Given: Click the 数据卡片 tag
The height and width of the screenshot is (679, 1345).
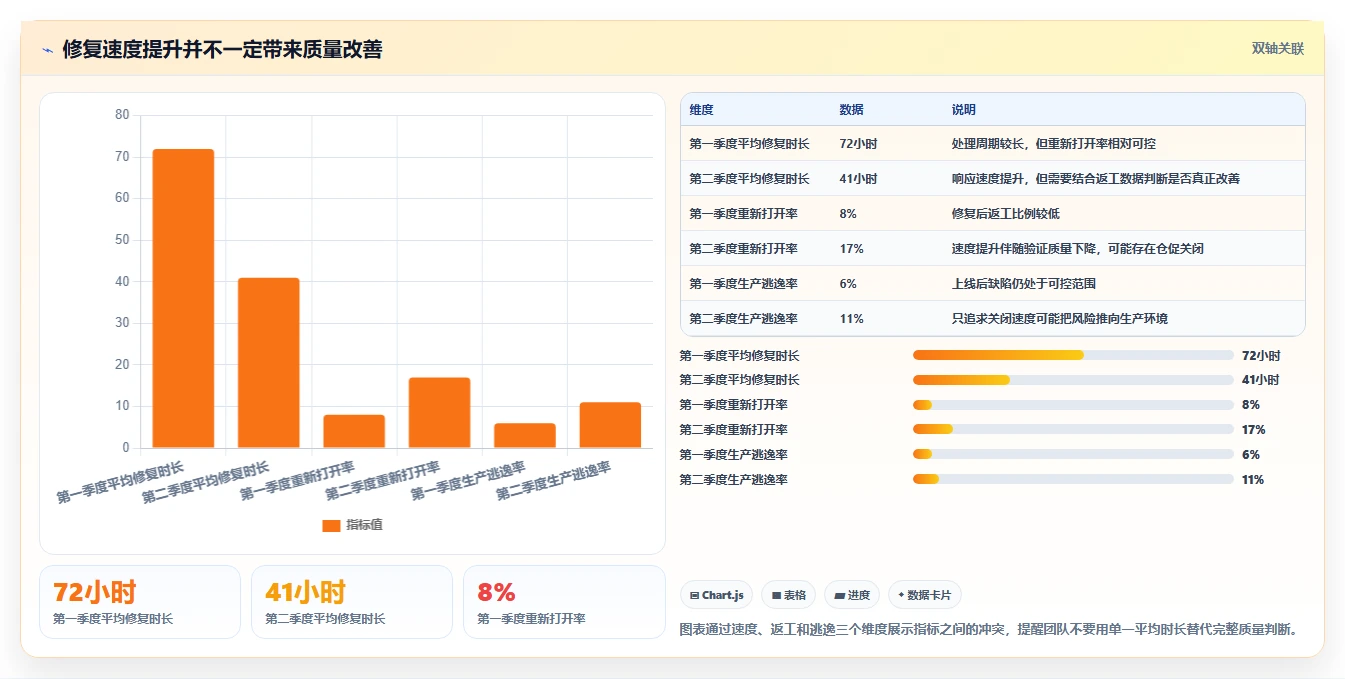Looking at the screenshot, I should point(925,595).
